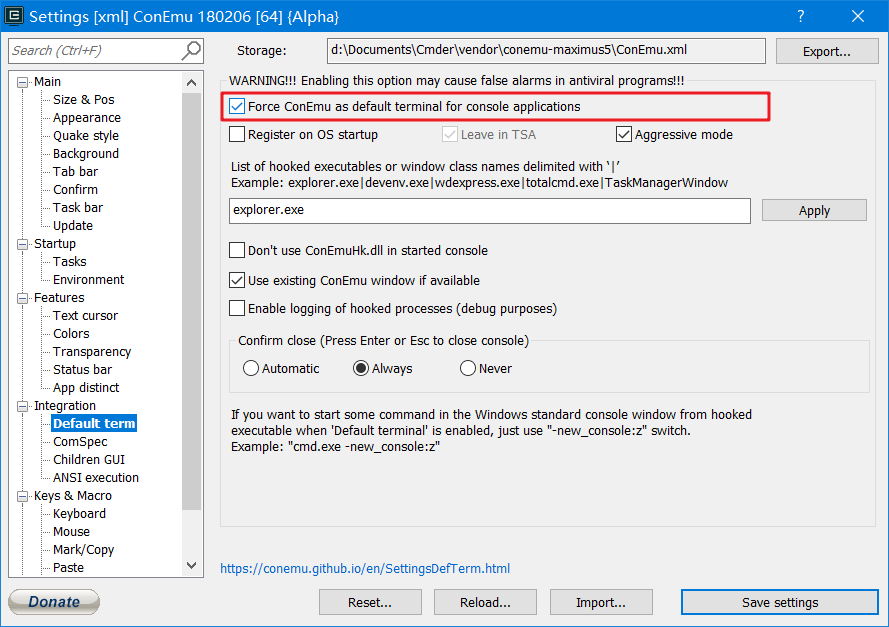889x627 pixels.
Task: Click inside the explorer.exe input field
Action: tap(488, 211)
